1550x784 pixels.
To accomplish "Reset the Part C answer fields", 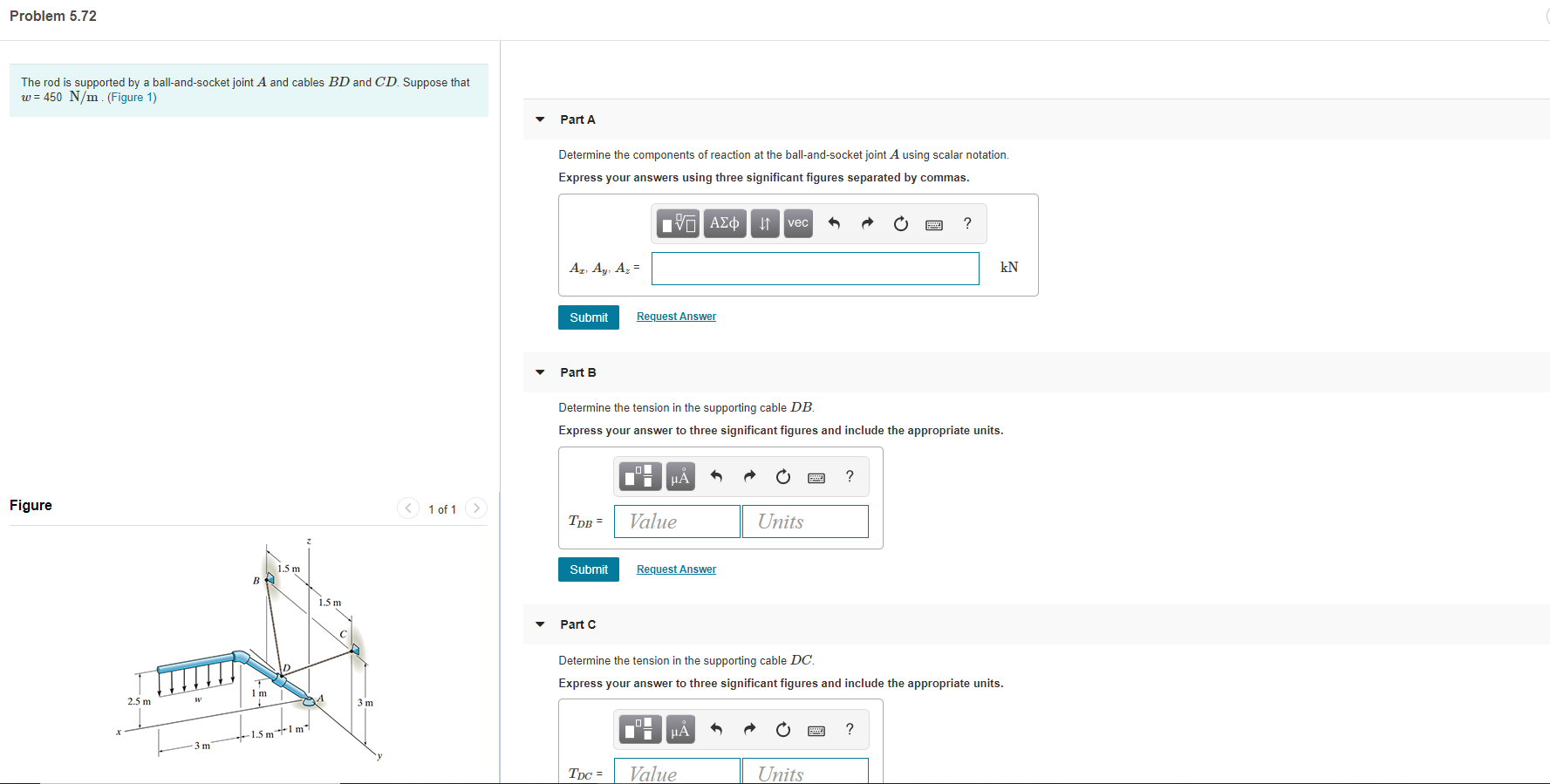I will (783, 729).
